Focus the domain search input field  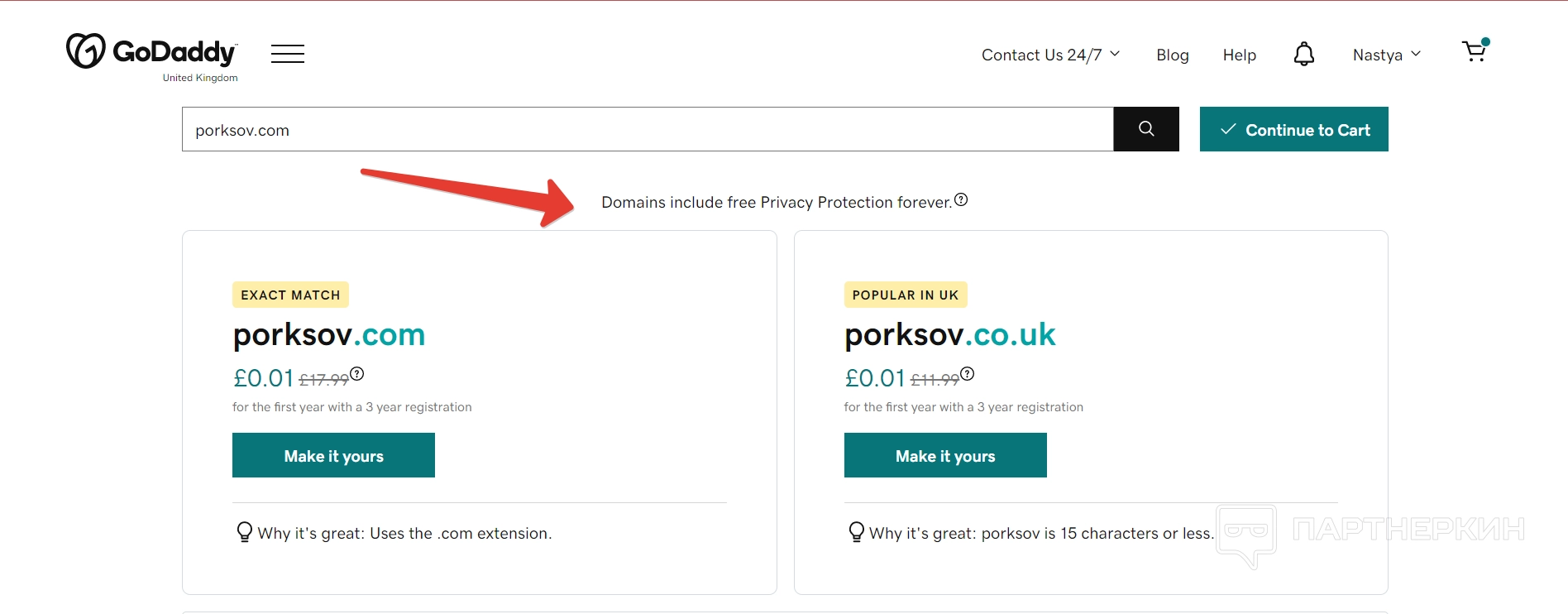click(x=647, y=129)
